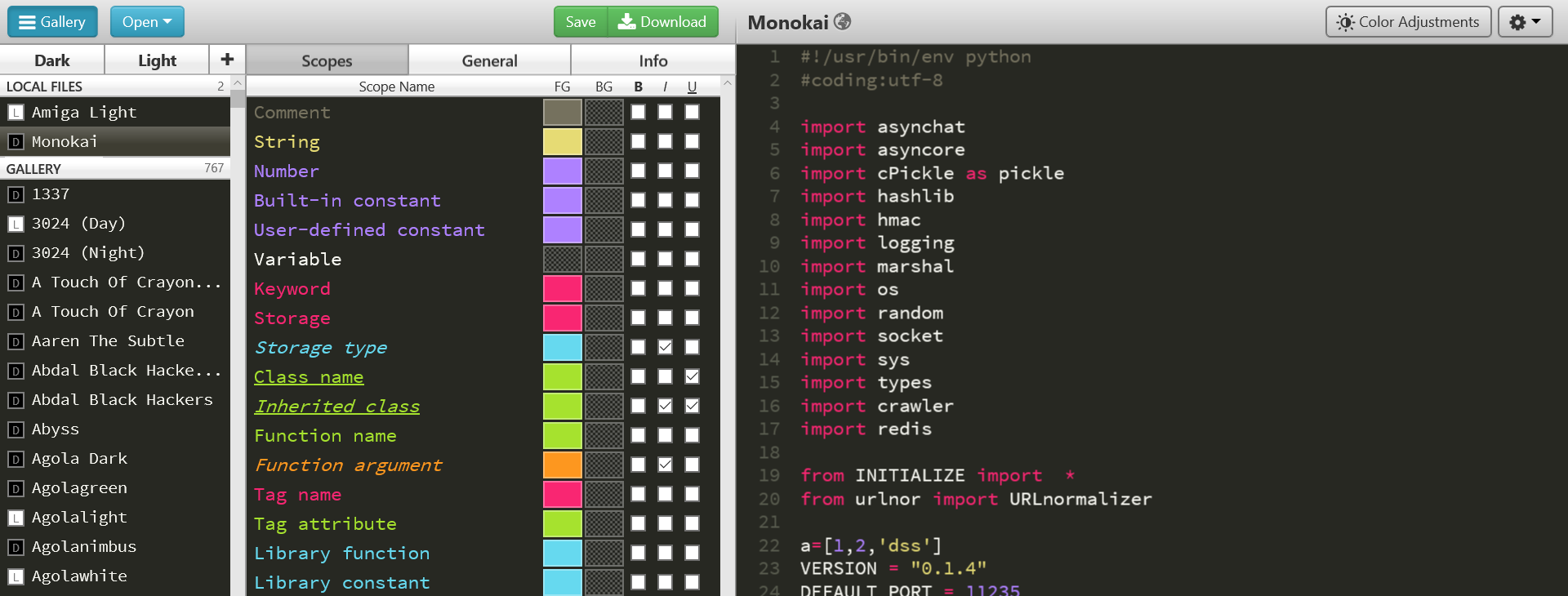The width and height of the screenshot is (1568, 596).
Task: Enable bold for Comment scope
Action: pyautogui.click(x=638, y=112)
